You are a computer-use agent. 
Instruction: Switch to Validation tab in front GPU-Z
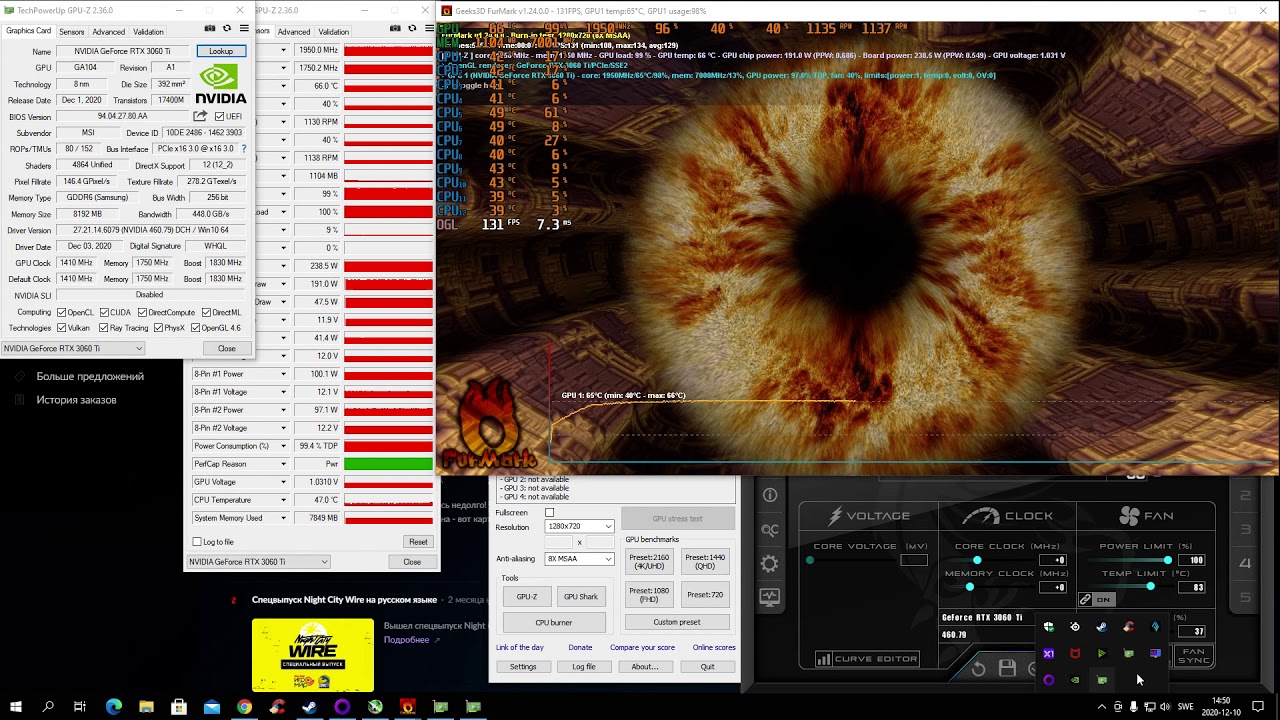tap(148, 32)
